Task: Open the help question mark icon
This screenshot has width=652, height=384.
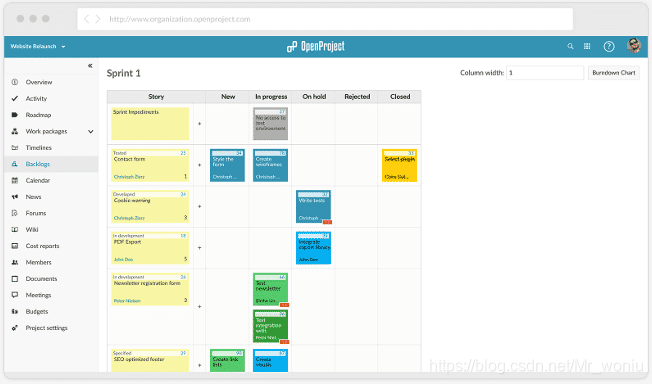Action: 609,47
